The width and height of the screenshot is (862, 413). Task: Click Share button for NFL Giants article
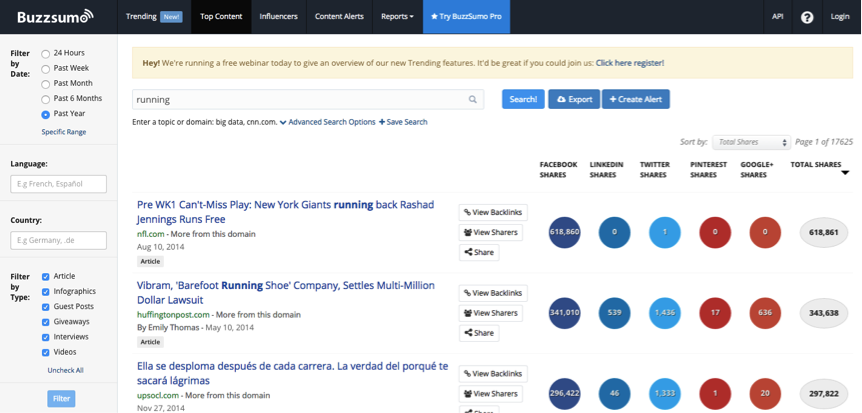(479, 252)
